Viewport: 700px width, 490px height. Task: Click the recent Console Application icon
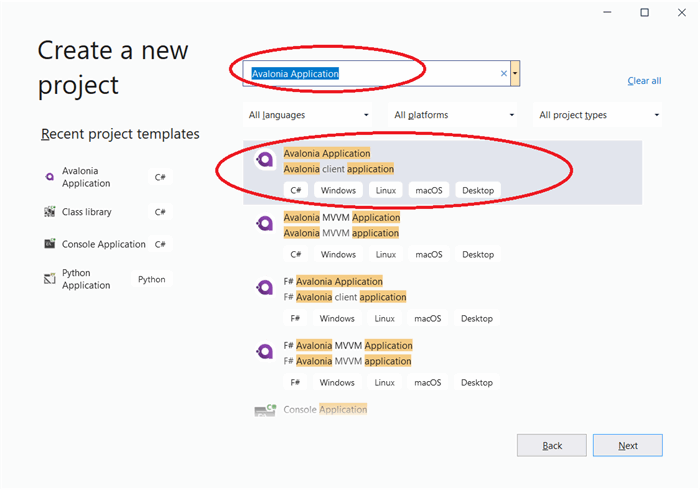tap(50, 244)
